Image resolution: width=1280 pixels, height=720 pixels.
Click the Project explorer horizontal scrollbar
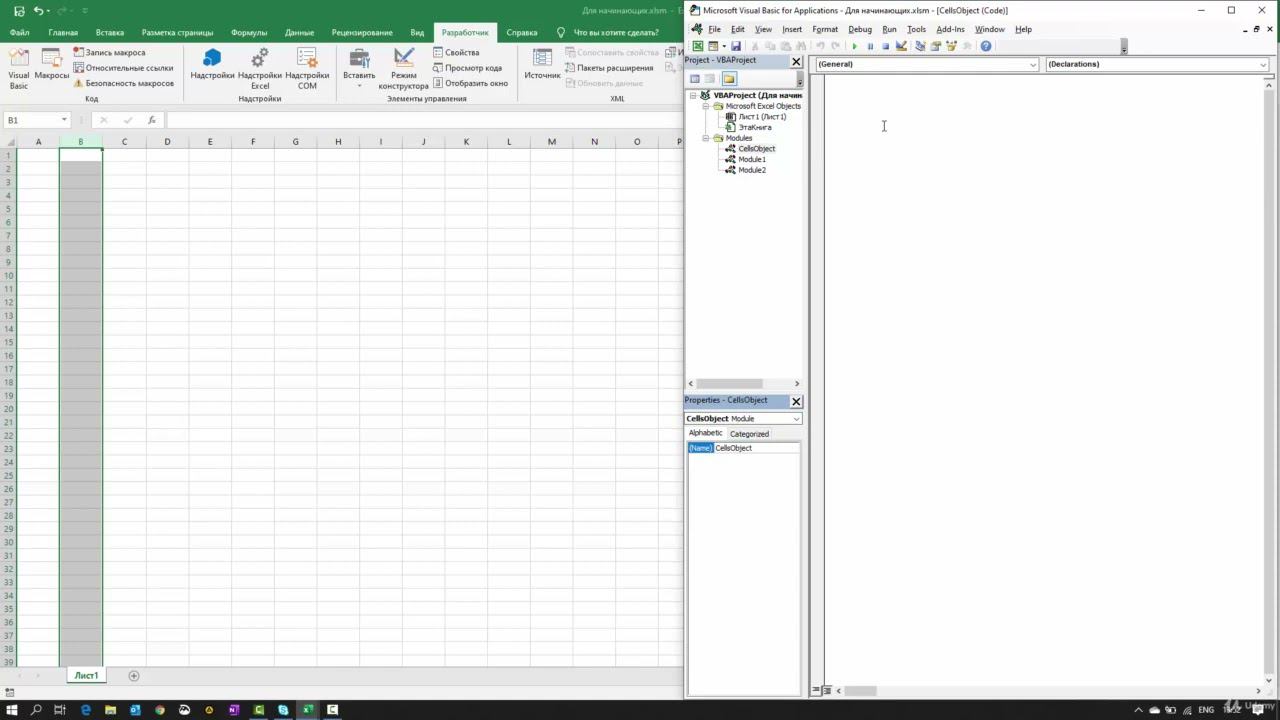click(x=729, y=384)
